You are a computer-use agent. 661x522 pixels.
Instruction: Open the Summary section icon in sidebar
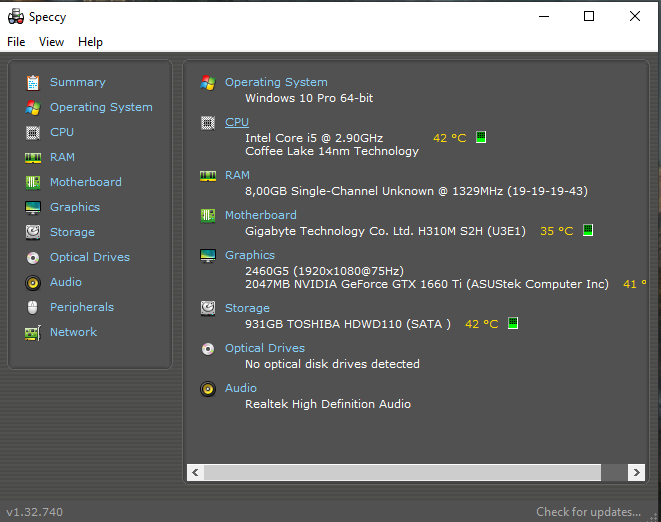[33, 83]
